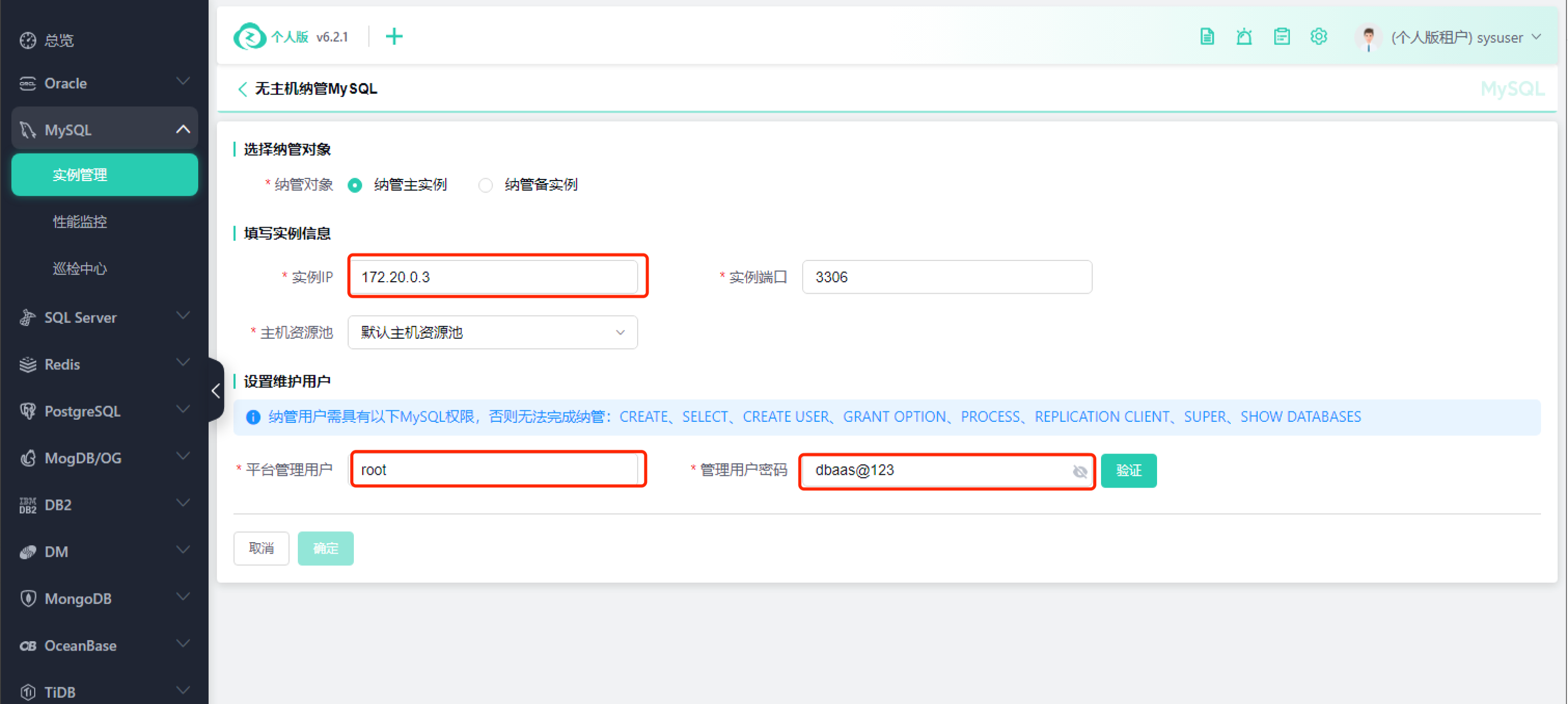Click the 验证 button
Viewport: 1568px width, 704px height.
coord(1128,471)
